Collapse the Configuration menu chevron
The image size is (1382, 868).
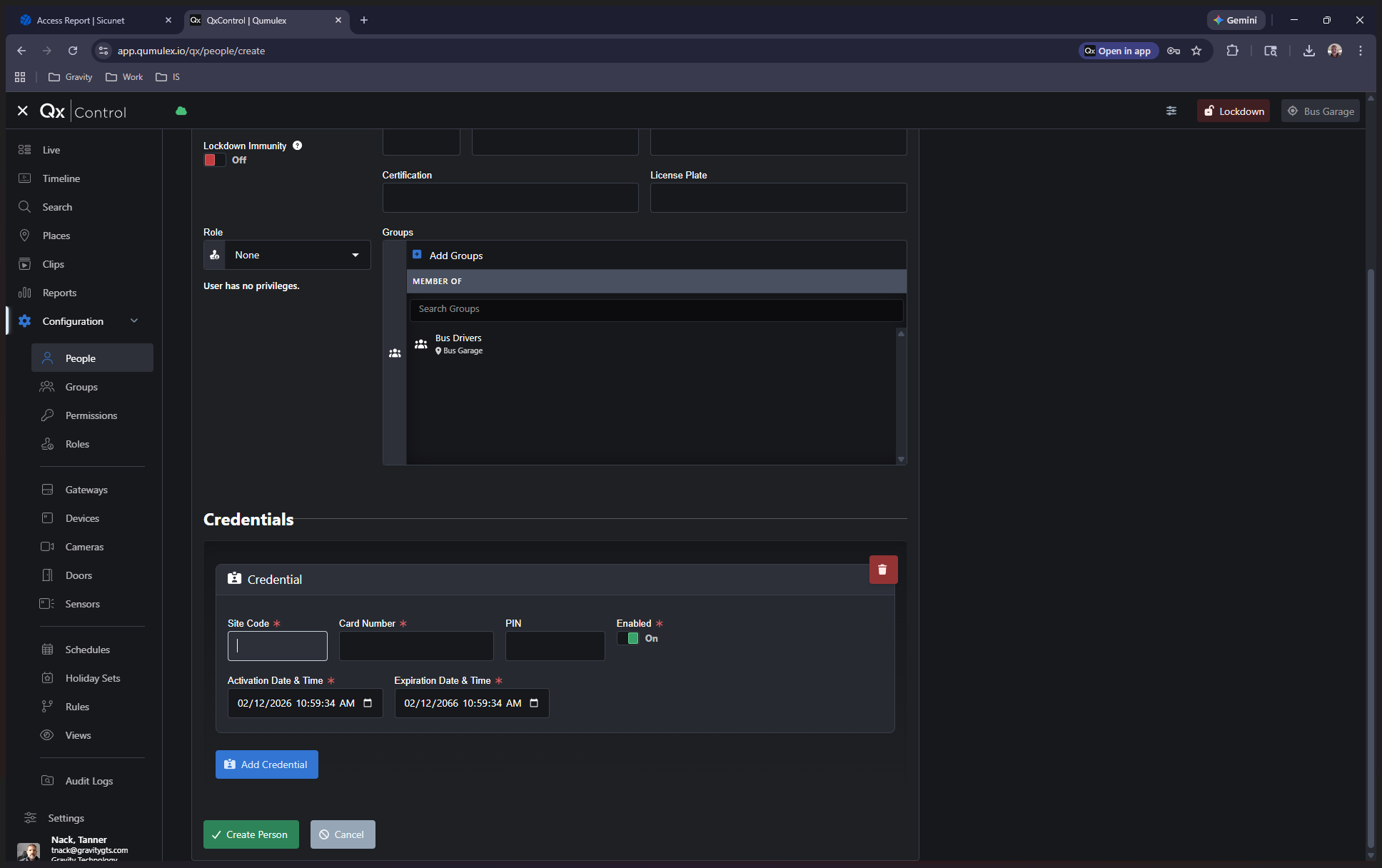pos(134,321)
